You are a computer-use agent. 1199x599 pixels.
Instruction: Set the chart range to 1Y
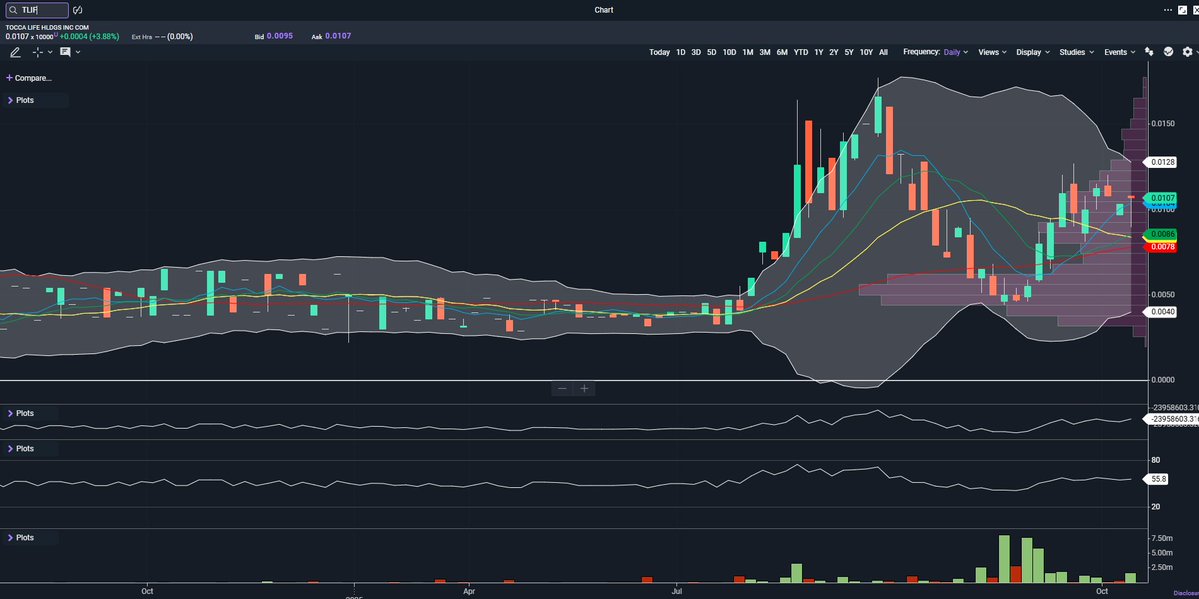click(x=819, y=52)
